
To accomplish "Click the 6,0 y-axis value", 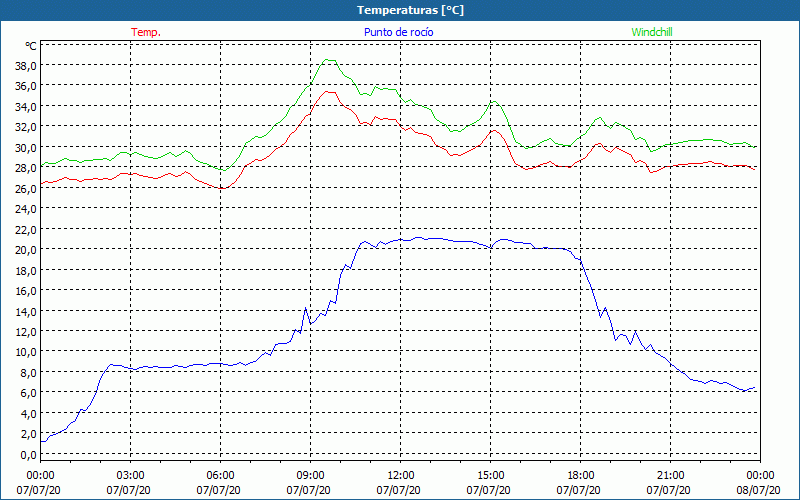I will point(28,393).
